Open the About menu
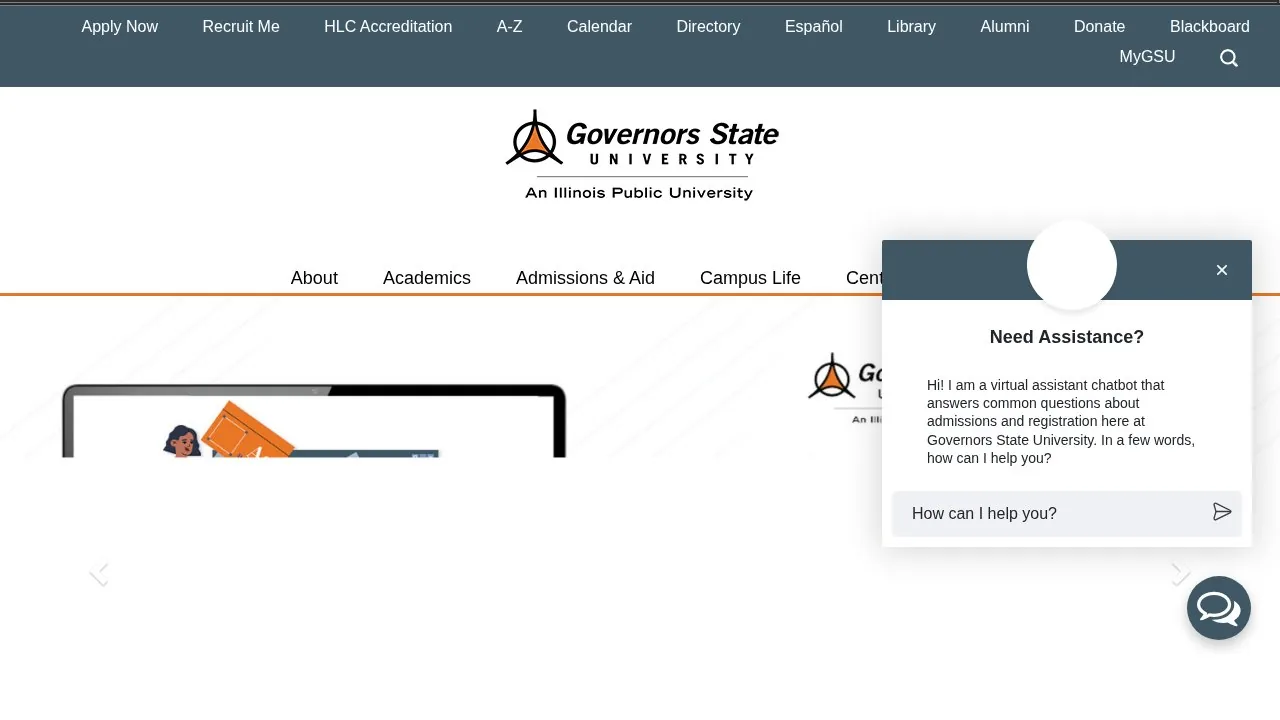 click(x=314, y=278)
